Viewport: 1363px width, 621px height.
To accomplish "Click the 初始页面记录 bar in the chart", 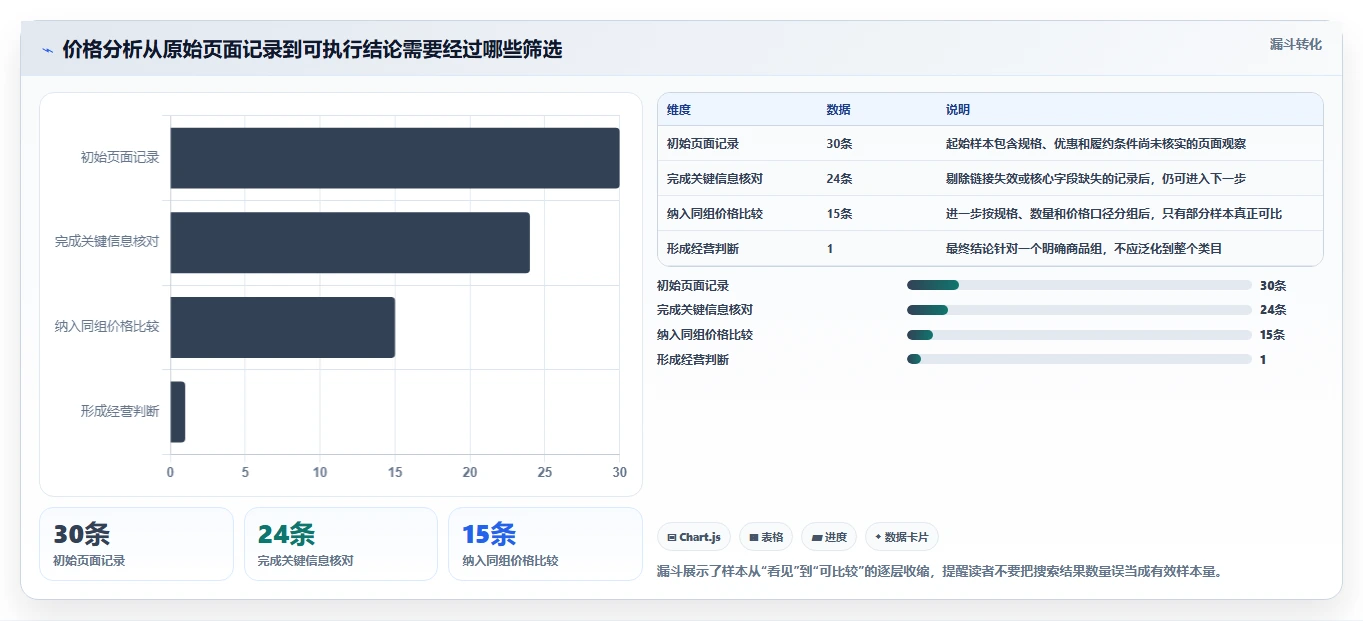I will tap(395, 158).
